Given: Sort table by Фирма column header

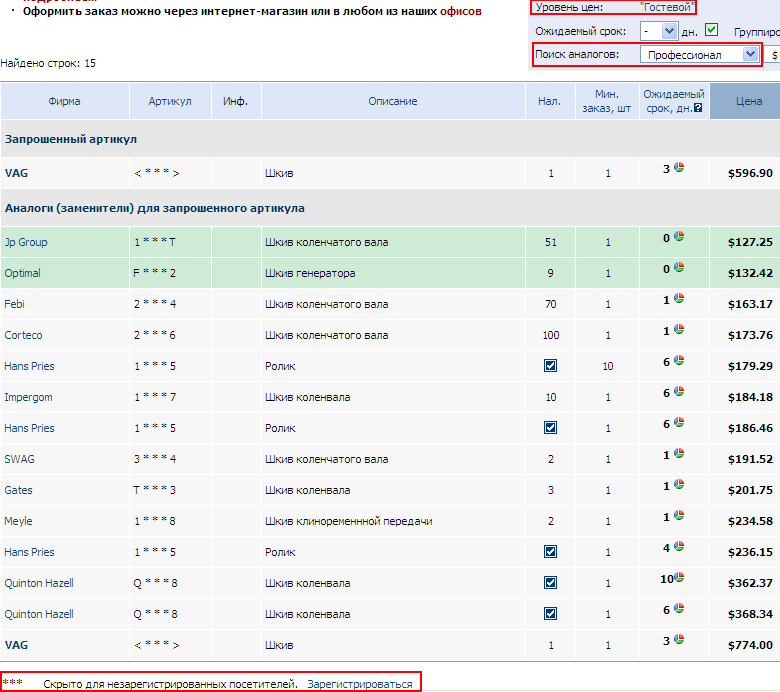Looking at the screenshot, I should pos(65,101).
